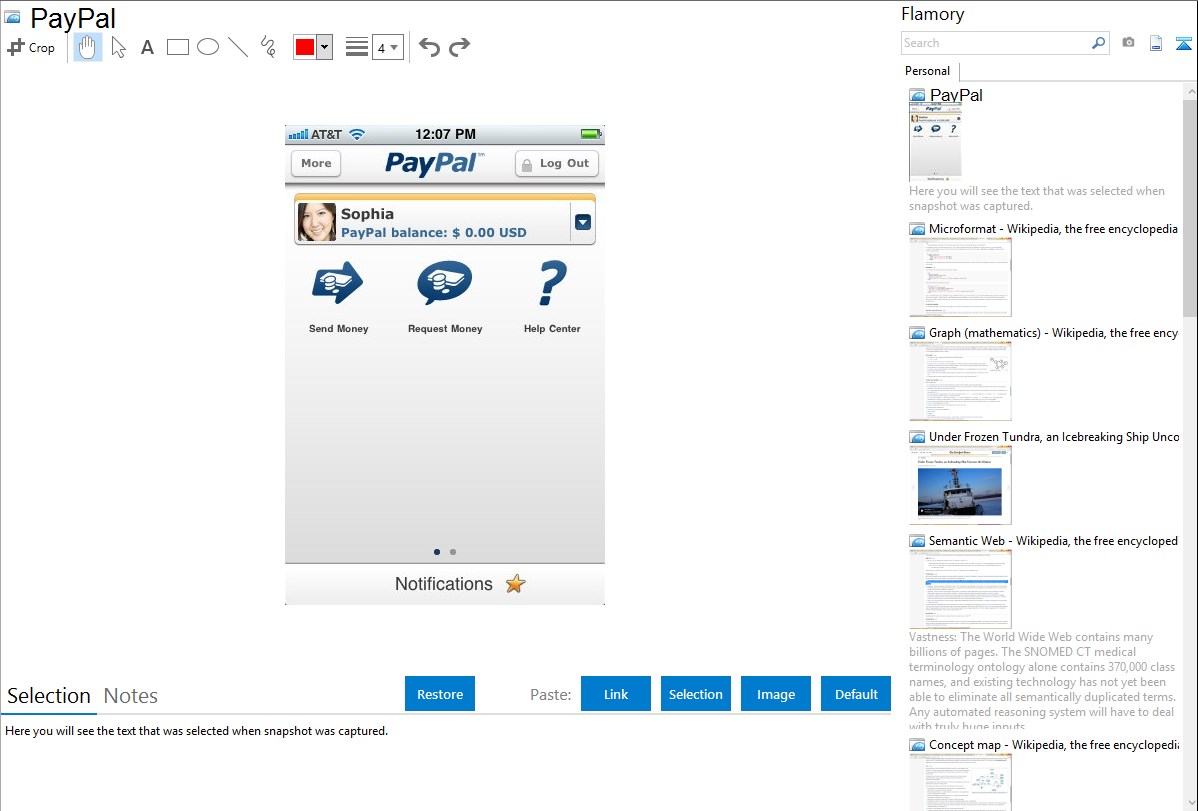Click the Notifications star icon
Viewport: 1198px width, 811px height.
coord(516,584)
